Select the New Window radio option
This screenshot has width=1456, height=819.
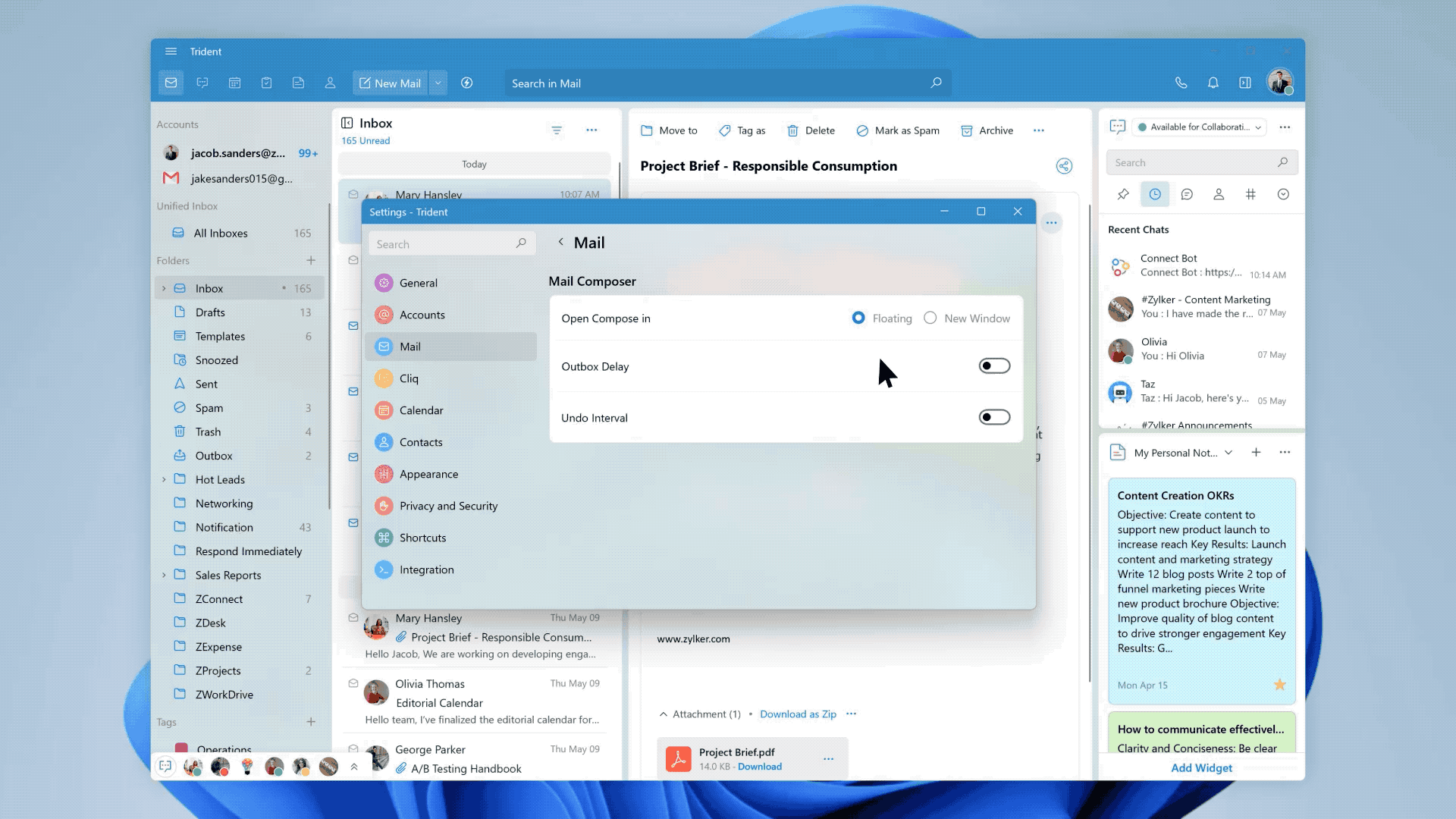click(930, 318)
